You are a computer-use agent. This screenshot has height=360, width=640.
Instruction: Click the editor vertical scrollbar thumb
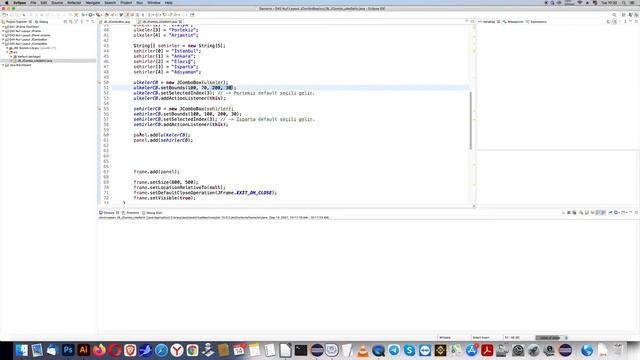click(x=471, y=120)
